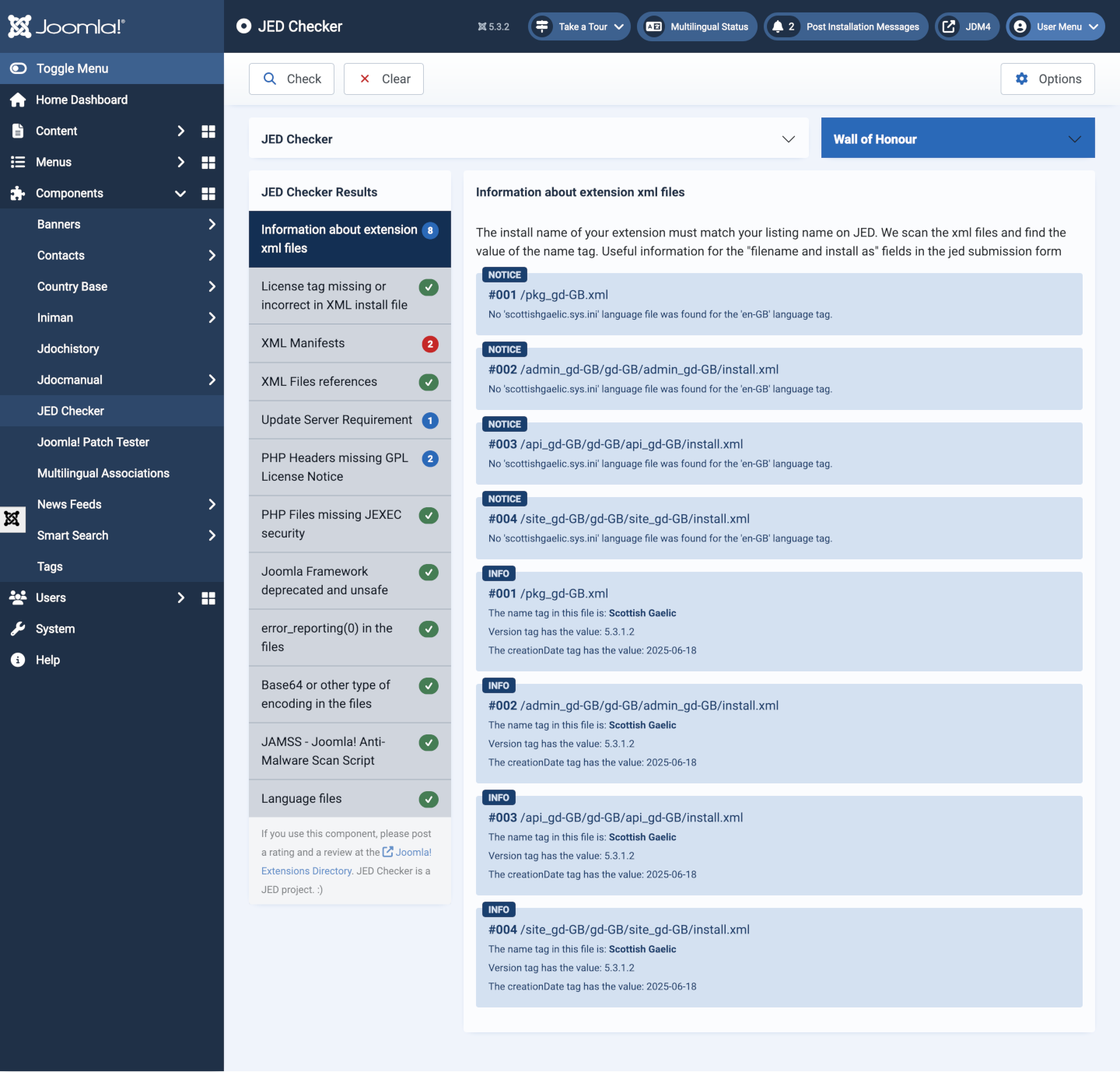Screen dimensions: 1120x1072
Task: Click info #004 /site_gd-GB install.xml entry
Action: pos(779,958)
